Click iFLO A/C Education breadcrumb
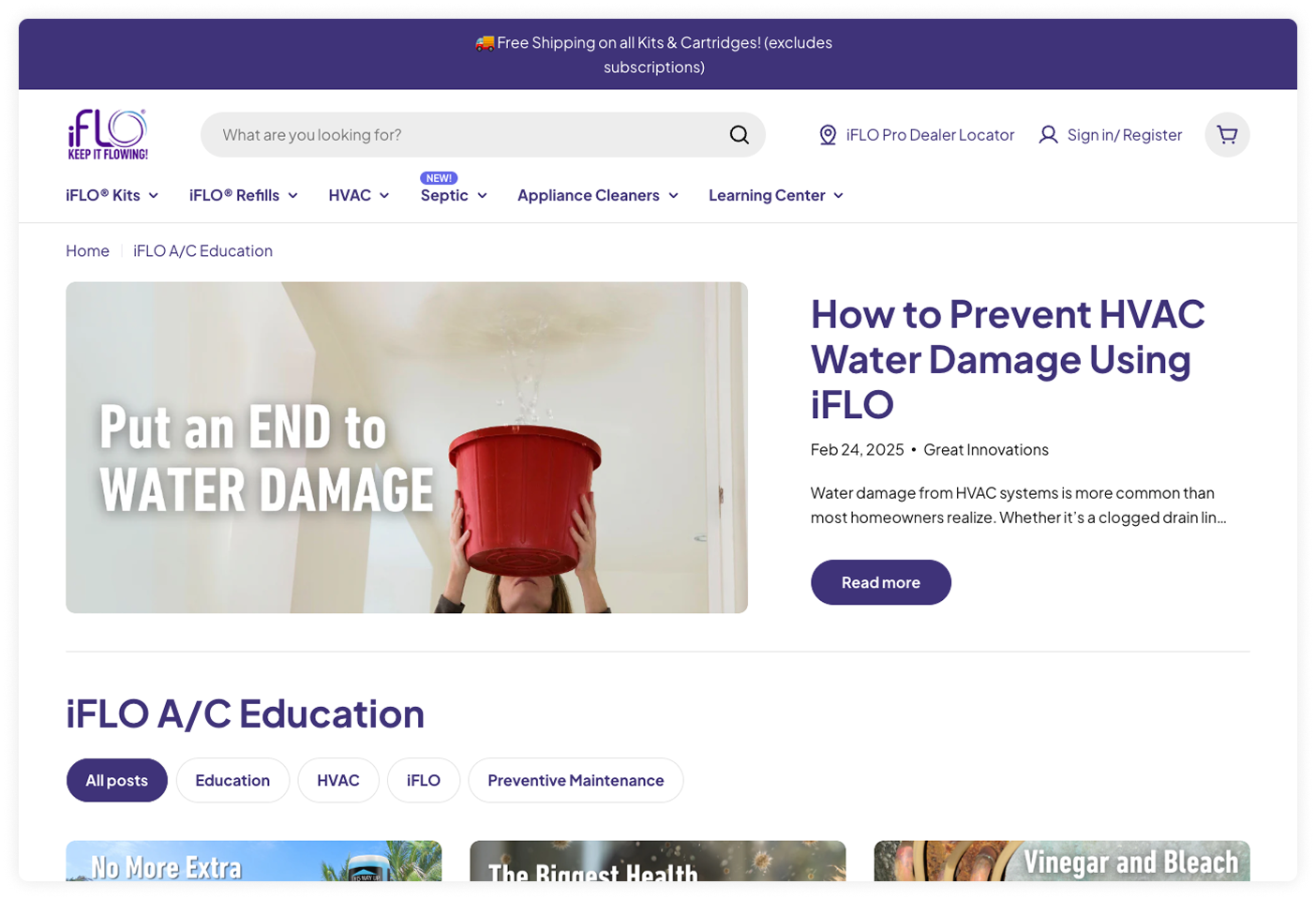This screenshot has width=1316, height=900. pos(202,250)
